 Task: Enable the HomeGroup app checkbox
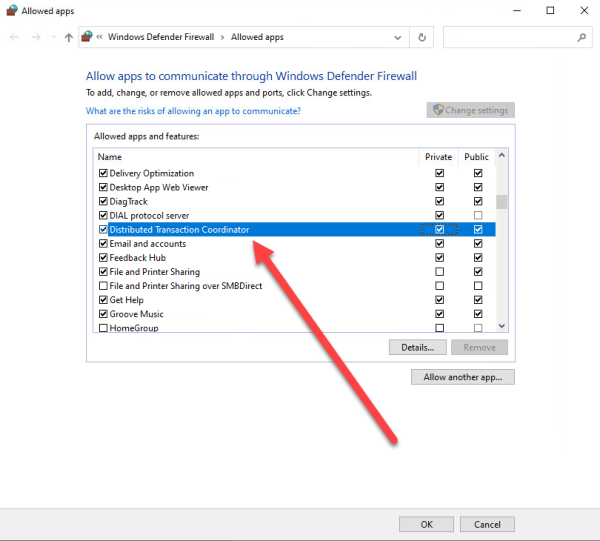point(103,328)
